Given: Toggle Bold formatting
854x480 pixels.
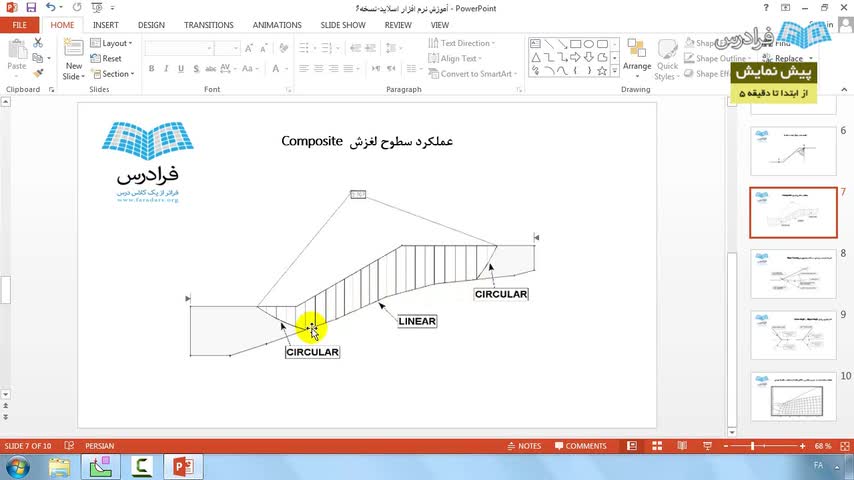Looking at the screenshot, I should click(151, 69).
